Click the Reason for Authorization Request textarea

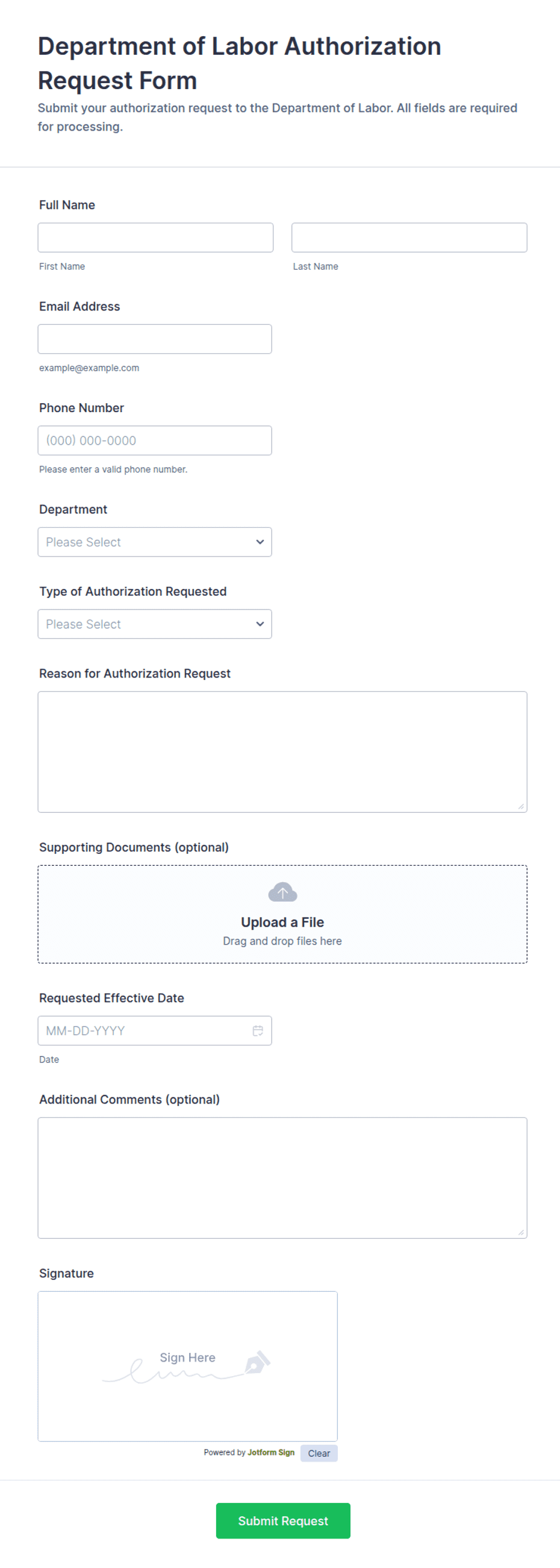282,752
